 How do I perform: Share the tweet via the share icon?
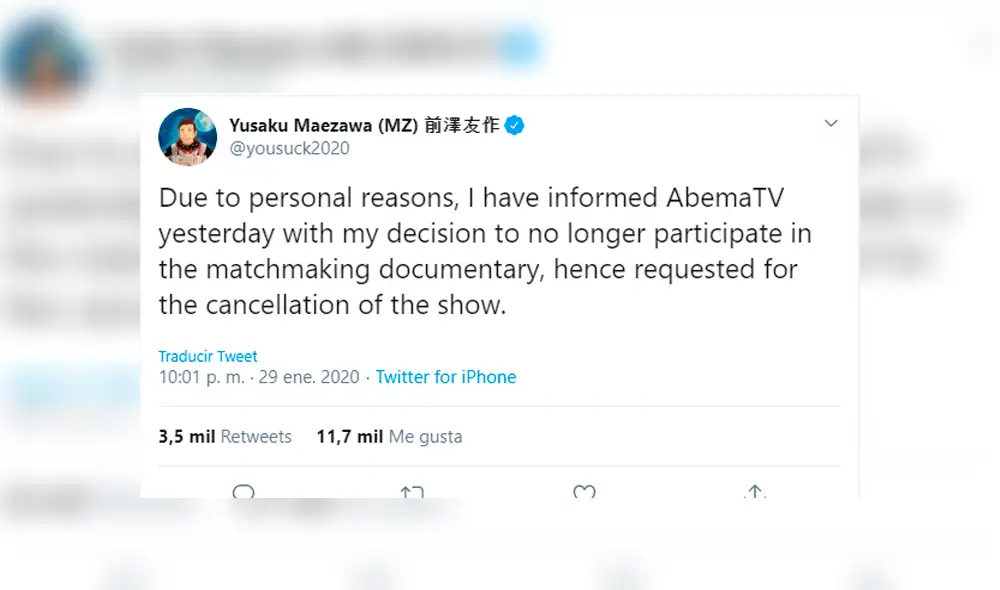[x=755, y=492]
